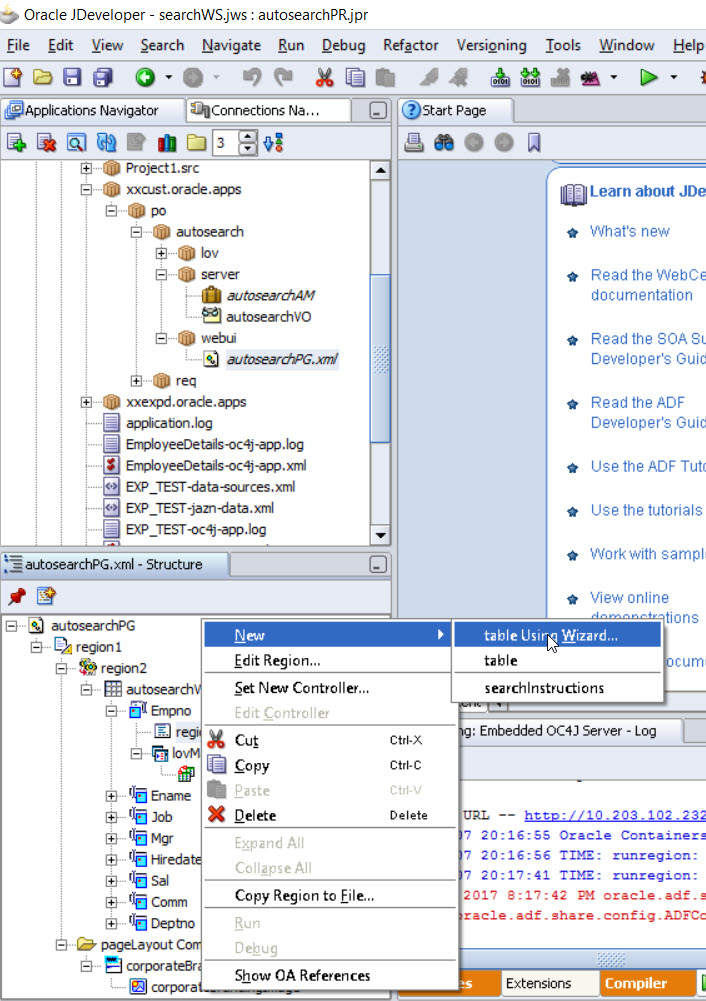Expand the Ename node in Structure tree
The width and height of the screenshot is (706, 1001).
(x=111, y=796)
